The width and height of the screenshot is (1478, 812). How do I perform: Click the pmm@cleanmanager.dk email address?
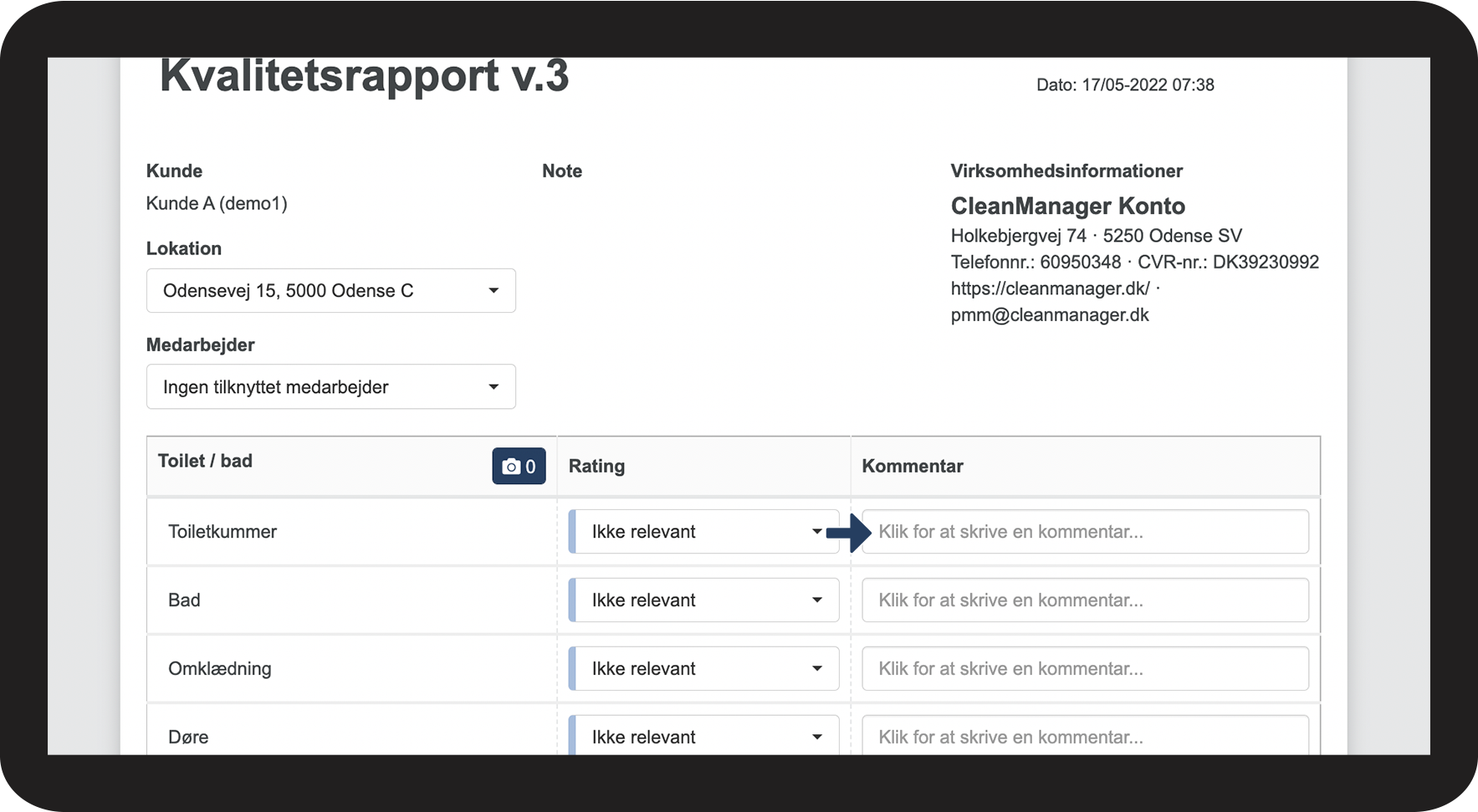pyautogui.click(x=1050, y=315)
